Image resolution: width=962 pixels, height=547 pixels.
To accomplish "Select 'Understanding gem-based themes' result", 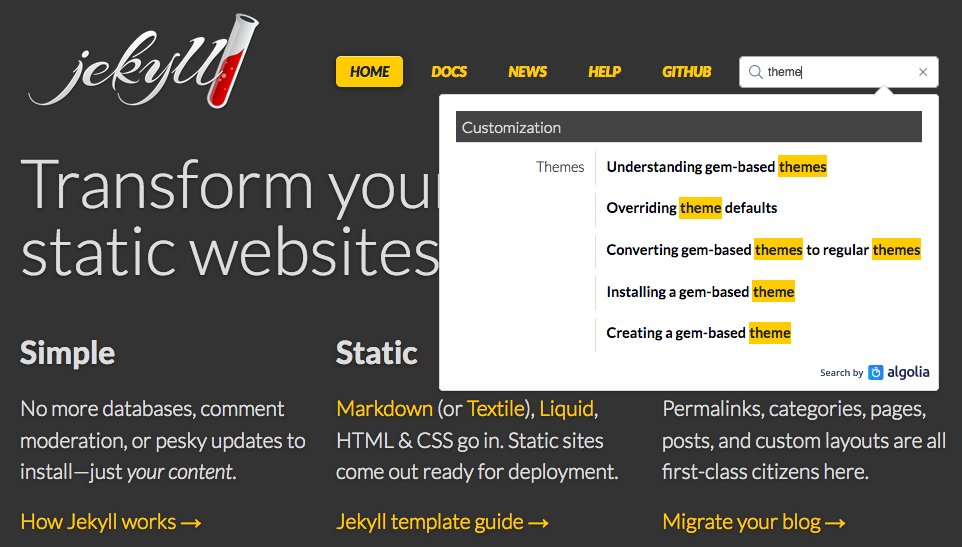I will click(x=717, y=167).
